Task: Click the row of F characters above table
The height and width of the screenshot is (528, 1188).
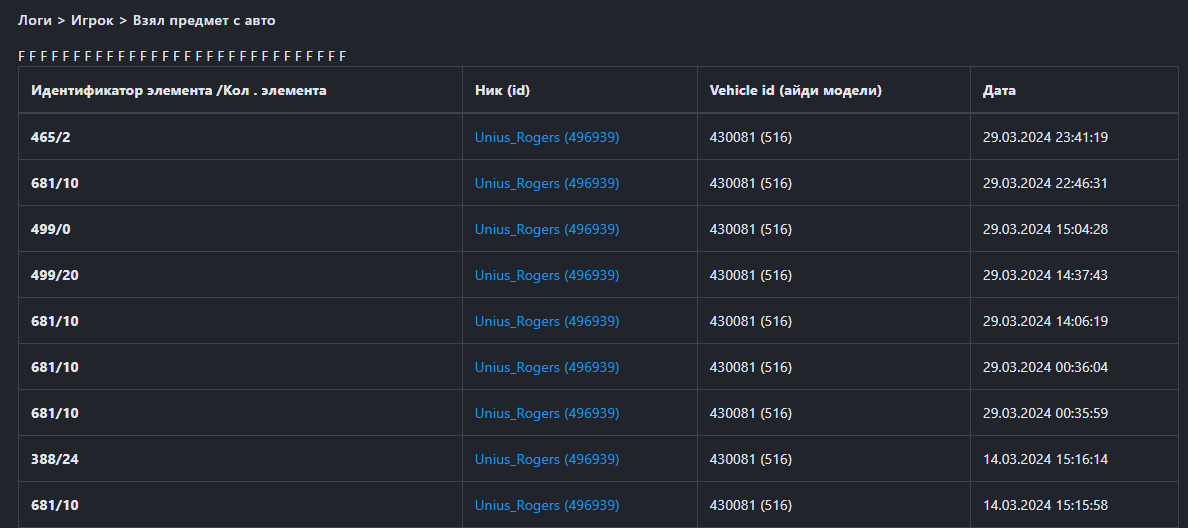Action: (182, 55)
